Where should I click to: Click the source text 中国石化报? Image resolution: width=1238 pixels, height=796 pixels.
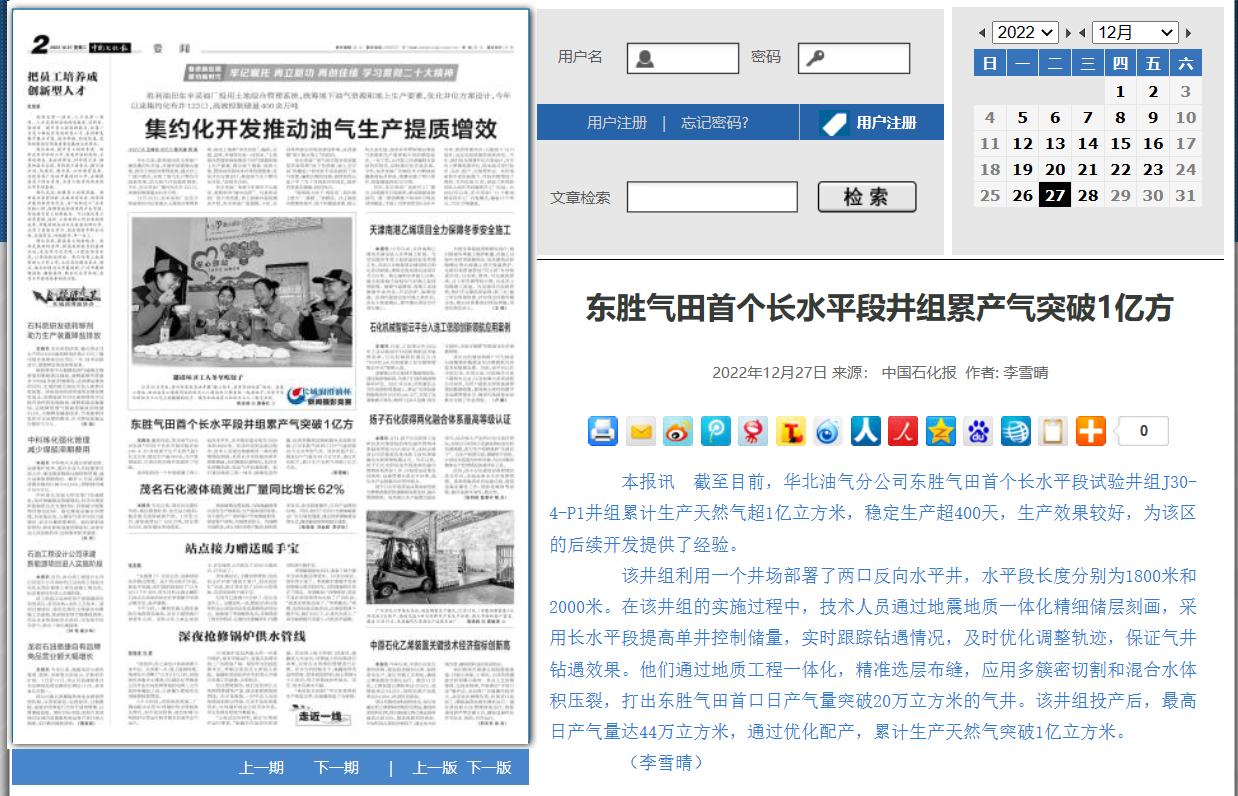tap(919, 373)
